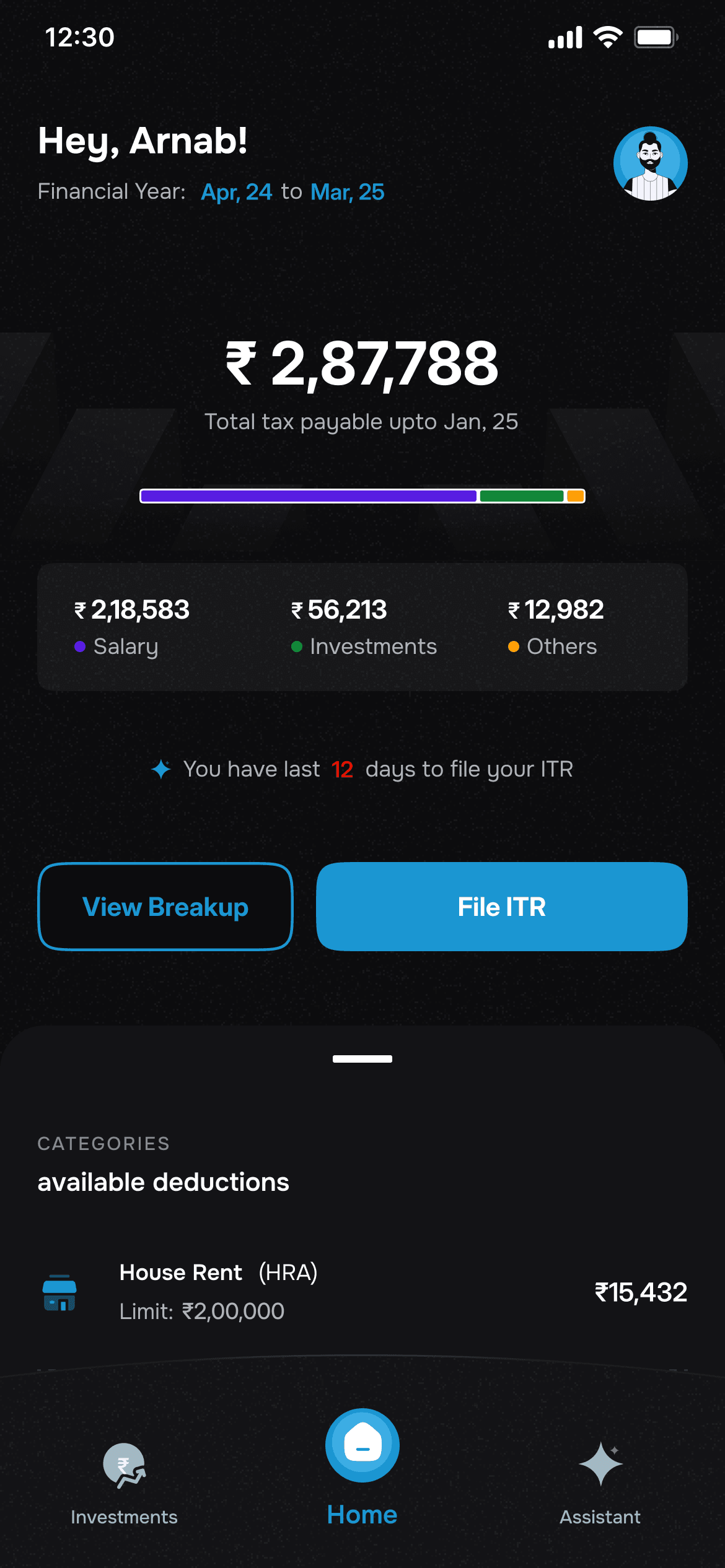Open the profile avatar picture
725x1568 pixels.
650,163
